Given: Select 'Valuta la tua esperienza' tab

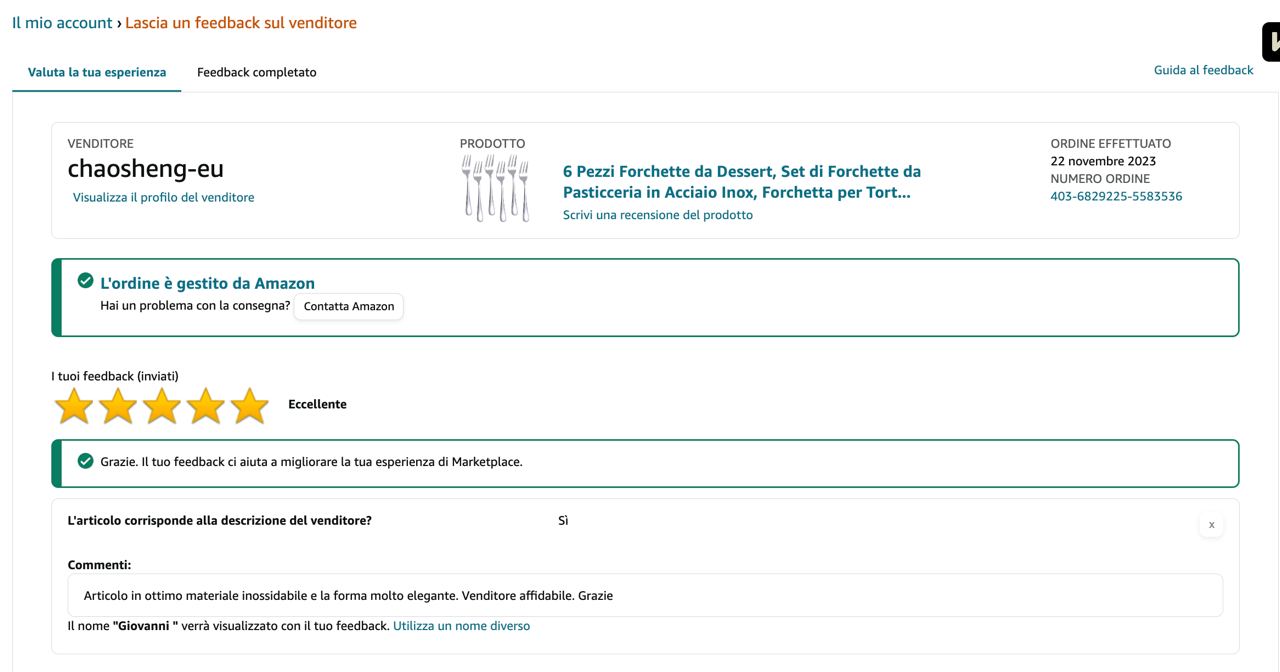Looking at the screenshot, I should pos(97,72).
